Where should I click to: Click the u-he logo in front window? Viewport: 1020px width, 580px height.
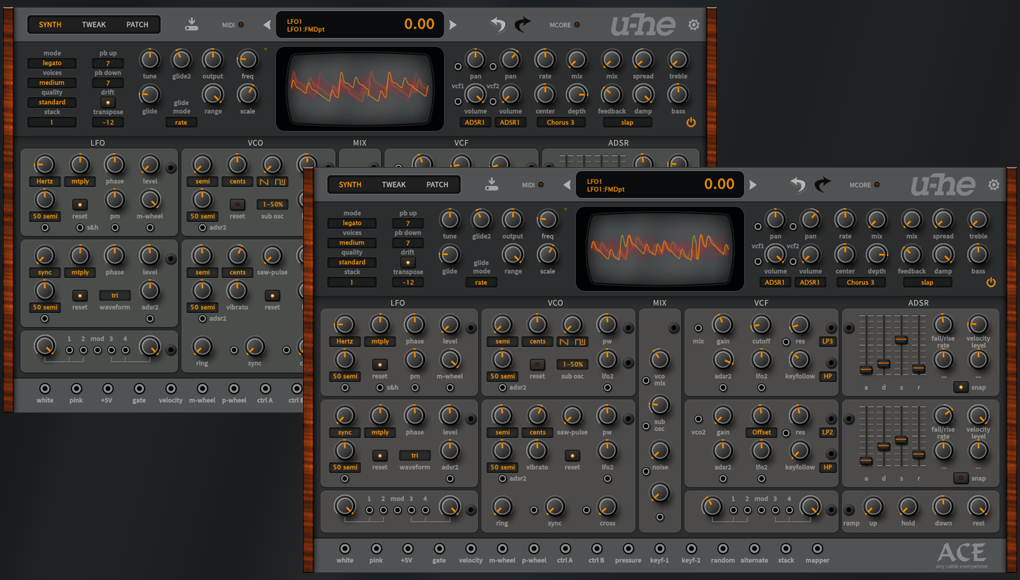[x=943, y=185]
